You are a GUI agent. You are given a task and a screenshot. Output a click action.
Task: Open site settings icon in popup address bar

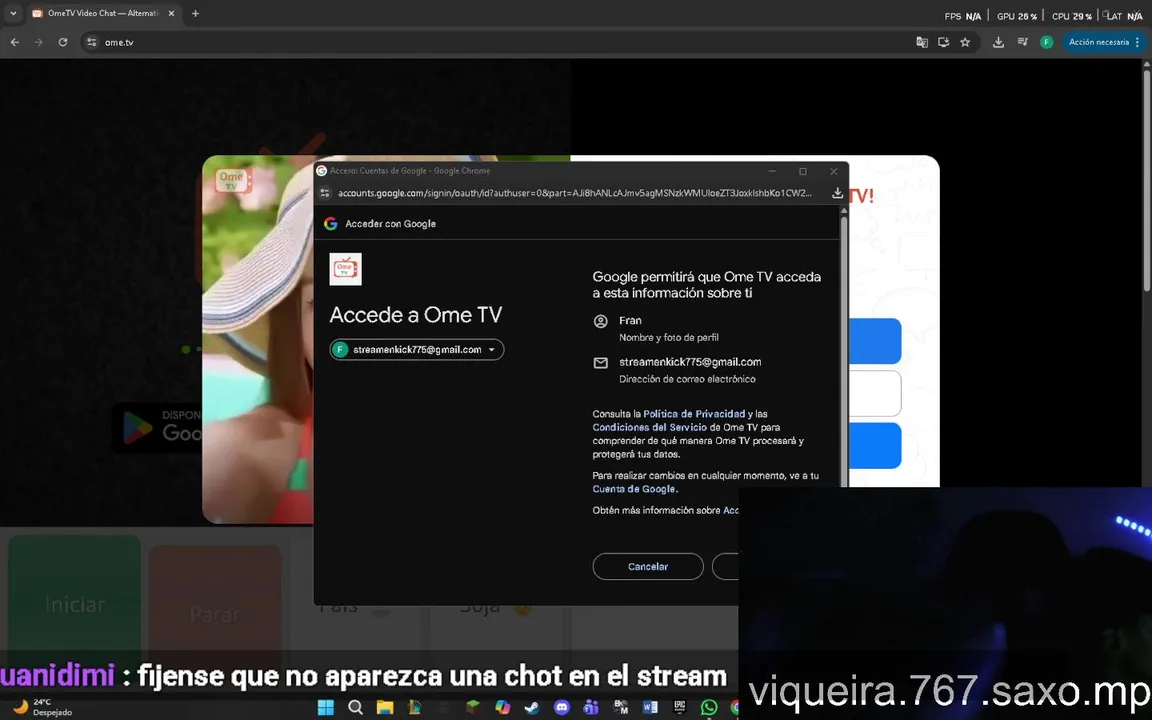[325, 193]
